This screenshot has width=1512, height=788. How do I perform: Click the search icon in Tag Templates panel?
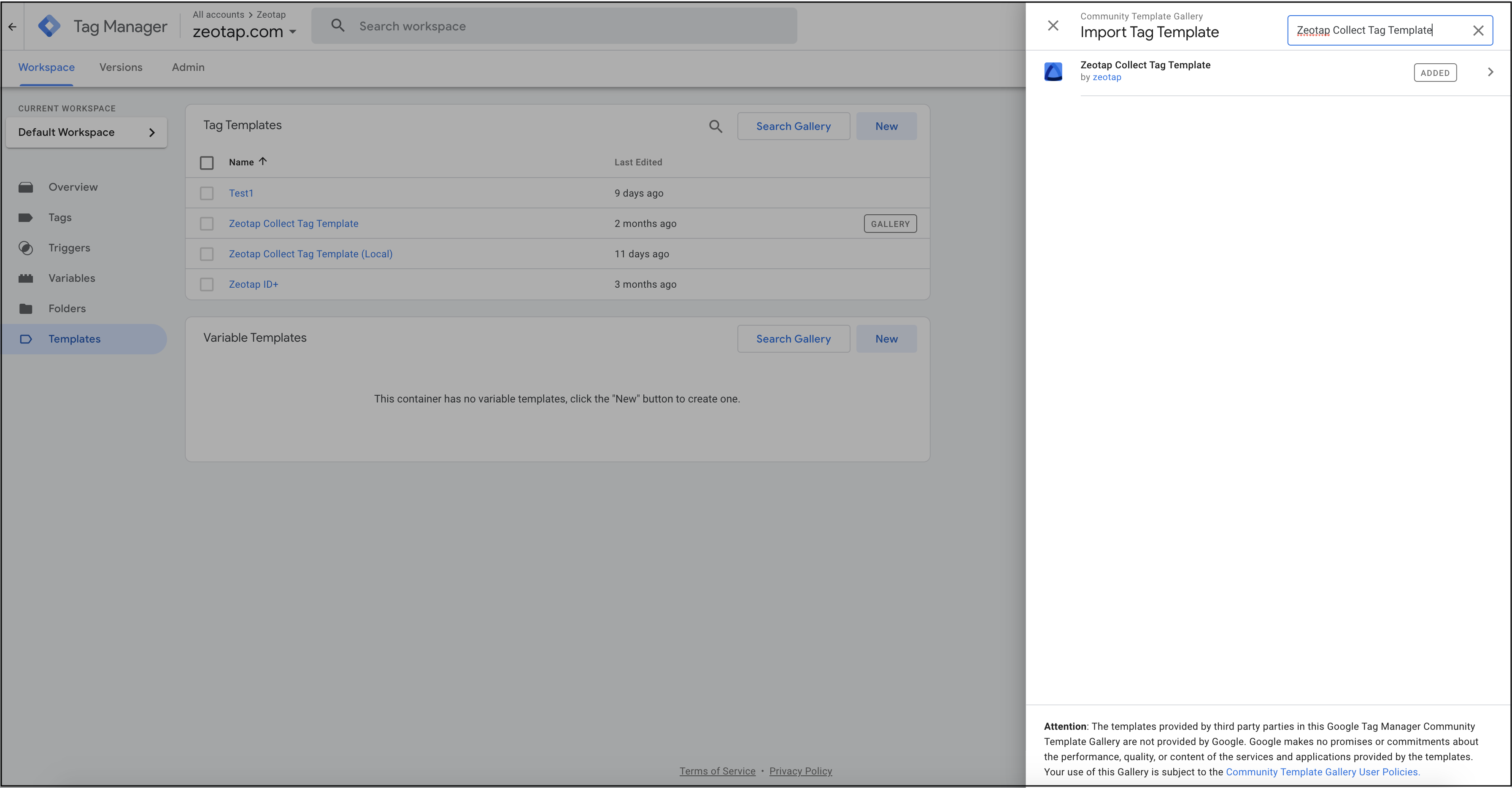coord(715,126)
